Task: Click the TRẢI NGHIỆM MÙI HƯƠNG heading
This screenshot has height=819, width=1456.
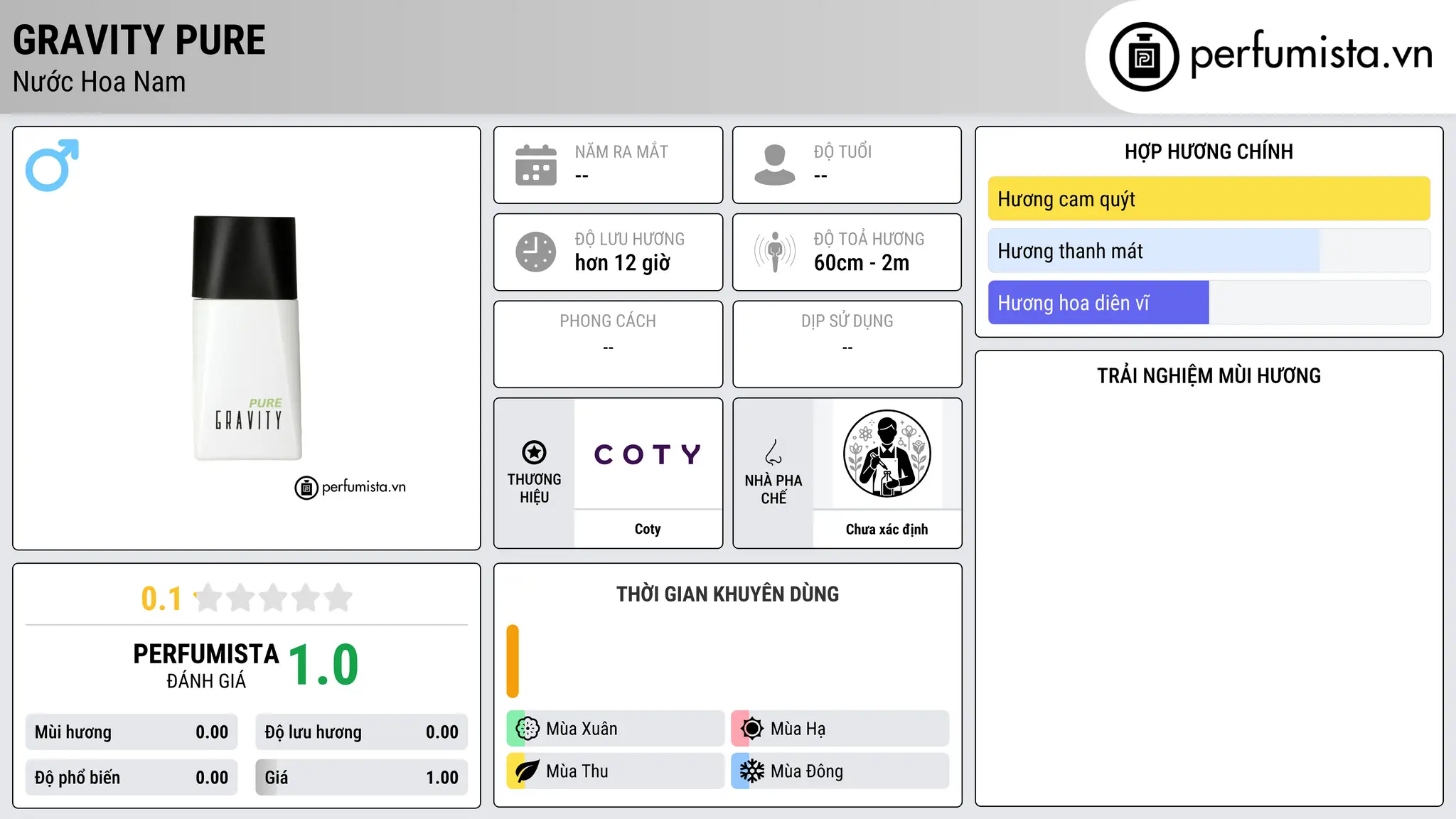Action: (x=1209, y=376)
